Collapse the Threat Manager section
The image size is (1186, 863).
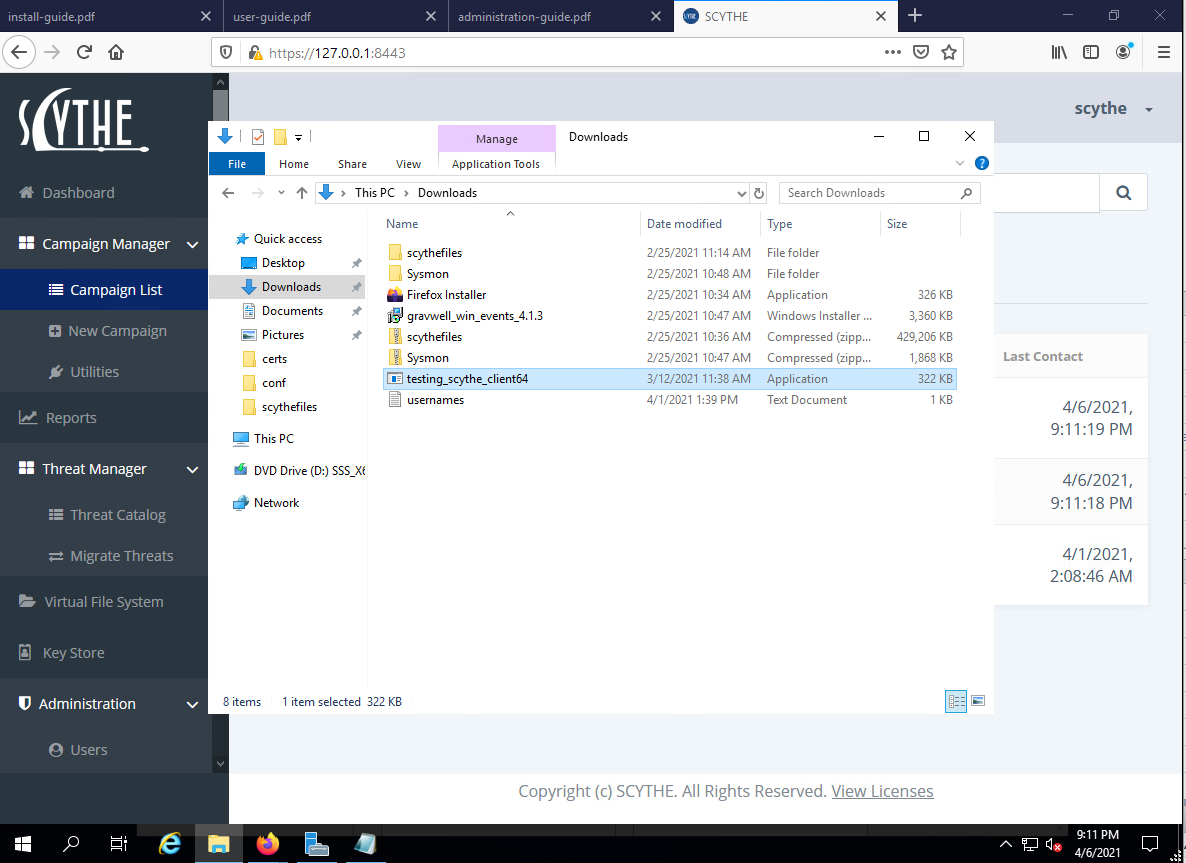click(x=192, y=469)
